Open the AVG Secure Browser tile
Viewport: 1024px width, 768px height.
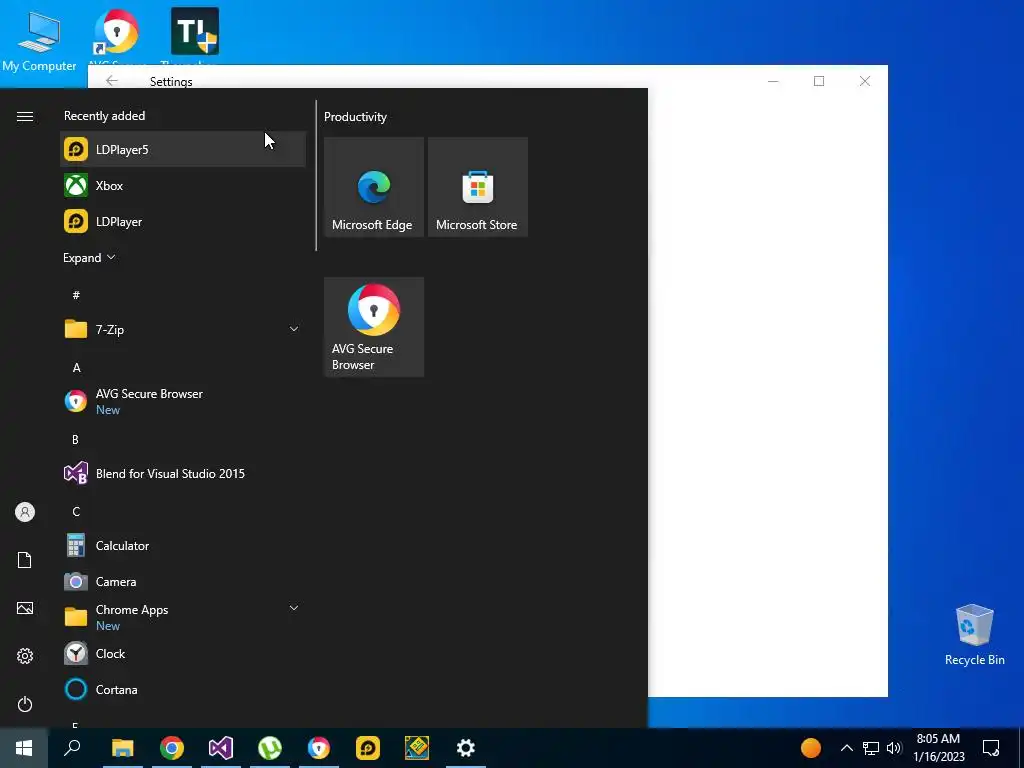pos(374,327)
